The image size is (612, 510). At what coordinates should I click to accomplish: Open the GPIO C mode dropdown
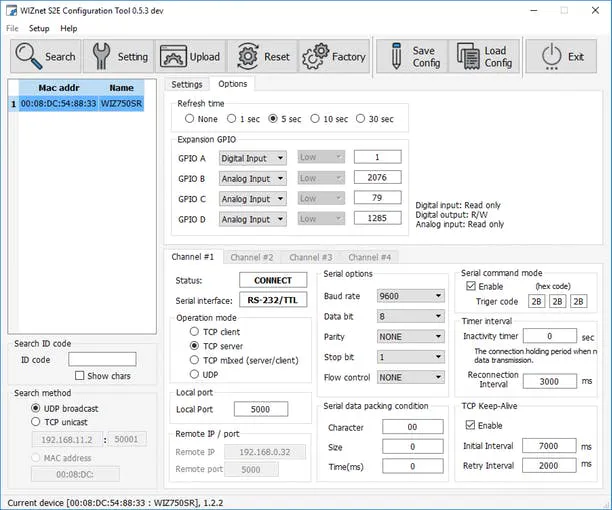point(253,199)
